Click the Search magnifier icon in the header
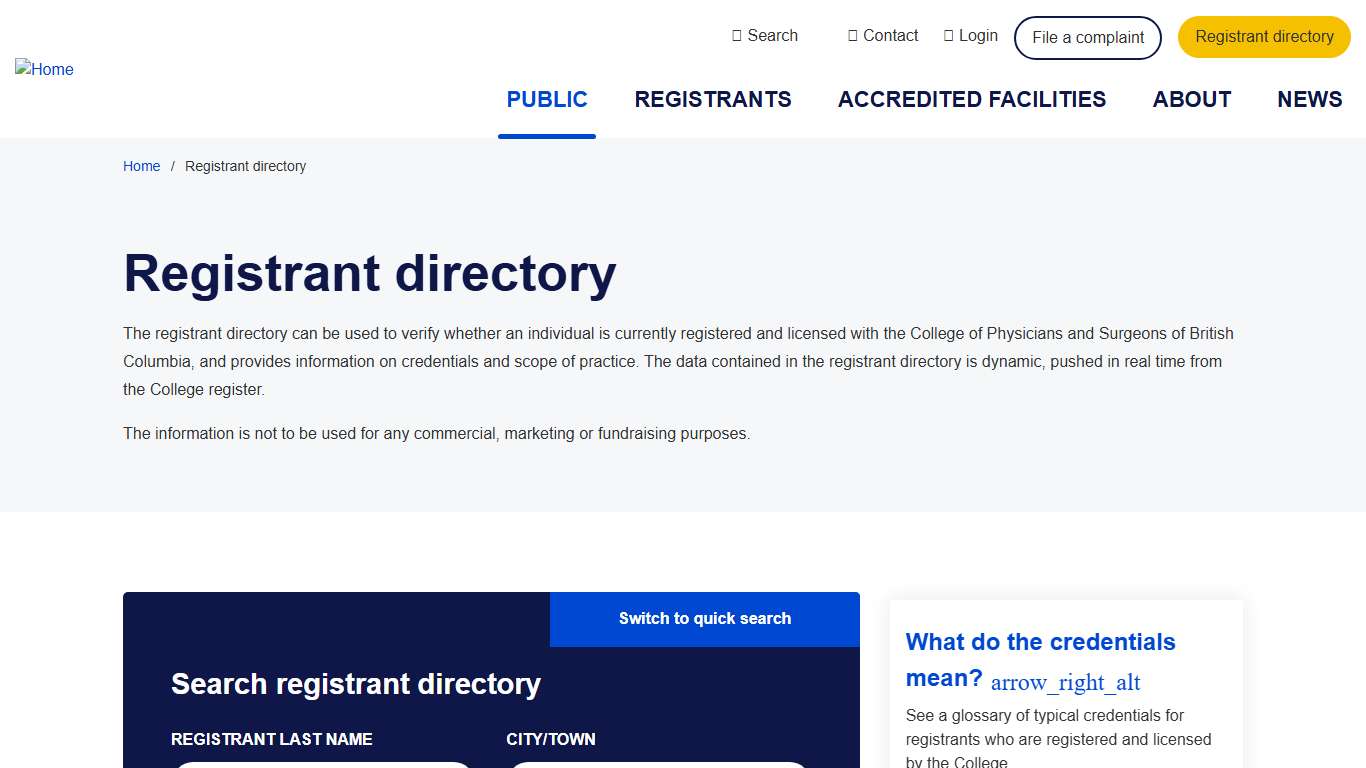The image size is (1366, 768). 736,35
